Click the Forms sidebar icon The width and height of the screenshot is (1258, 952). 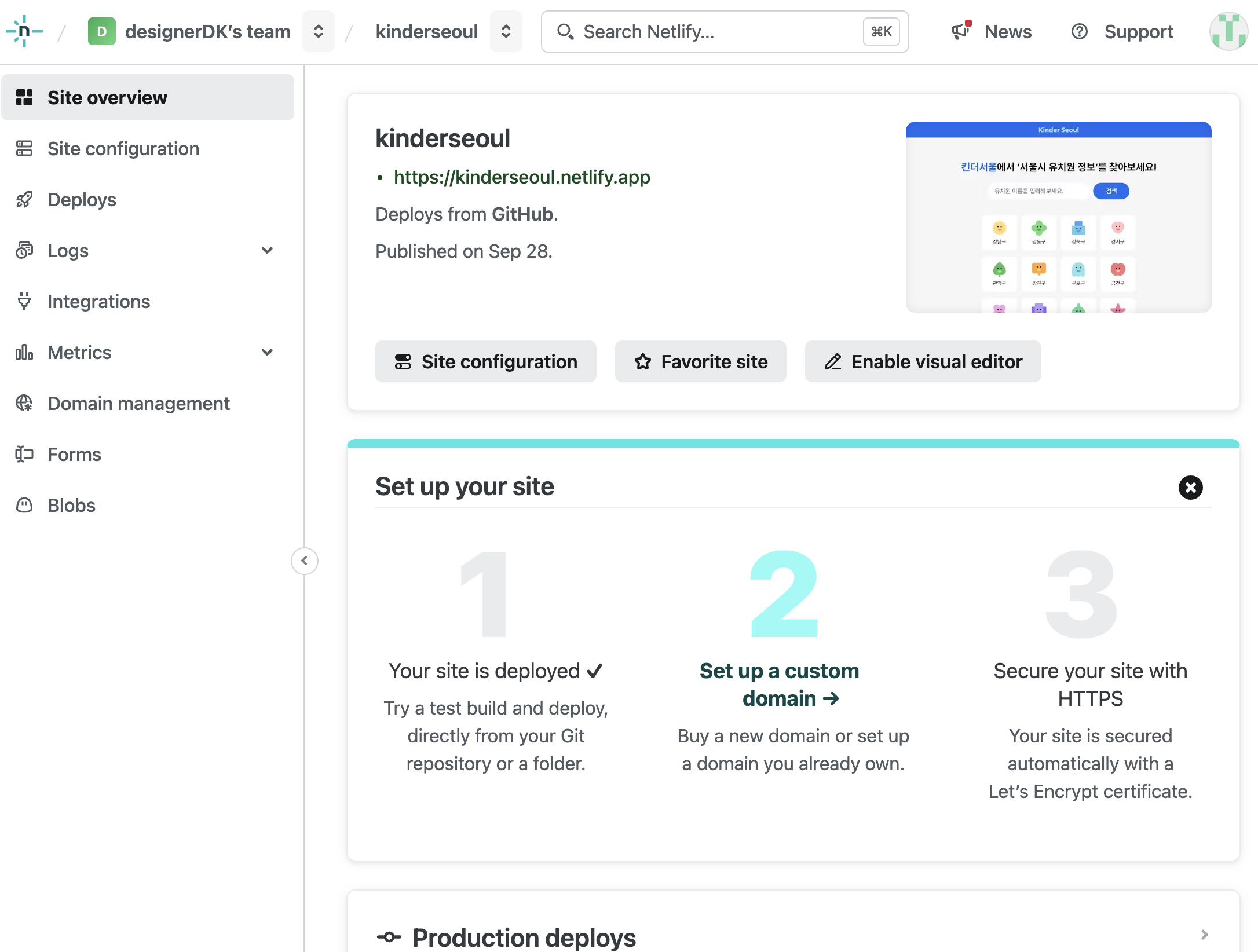(24, 455)
